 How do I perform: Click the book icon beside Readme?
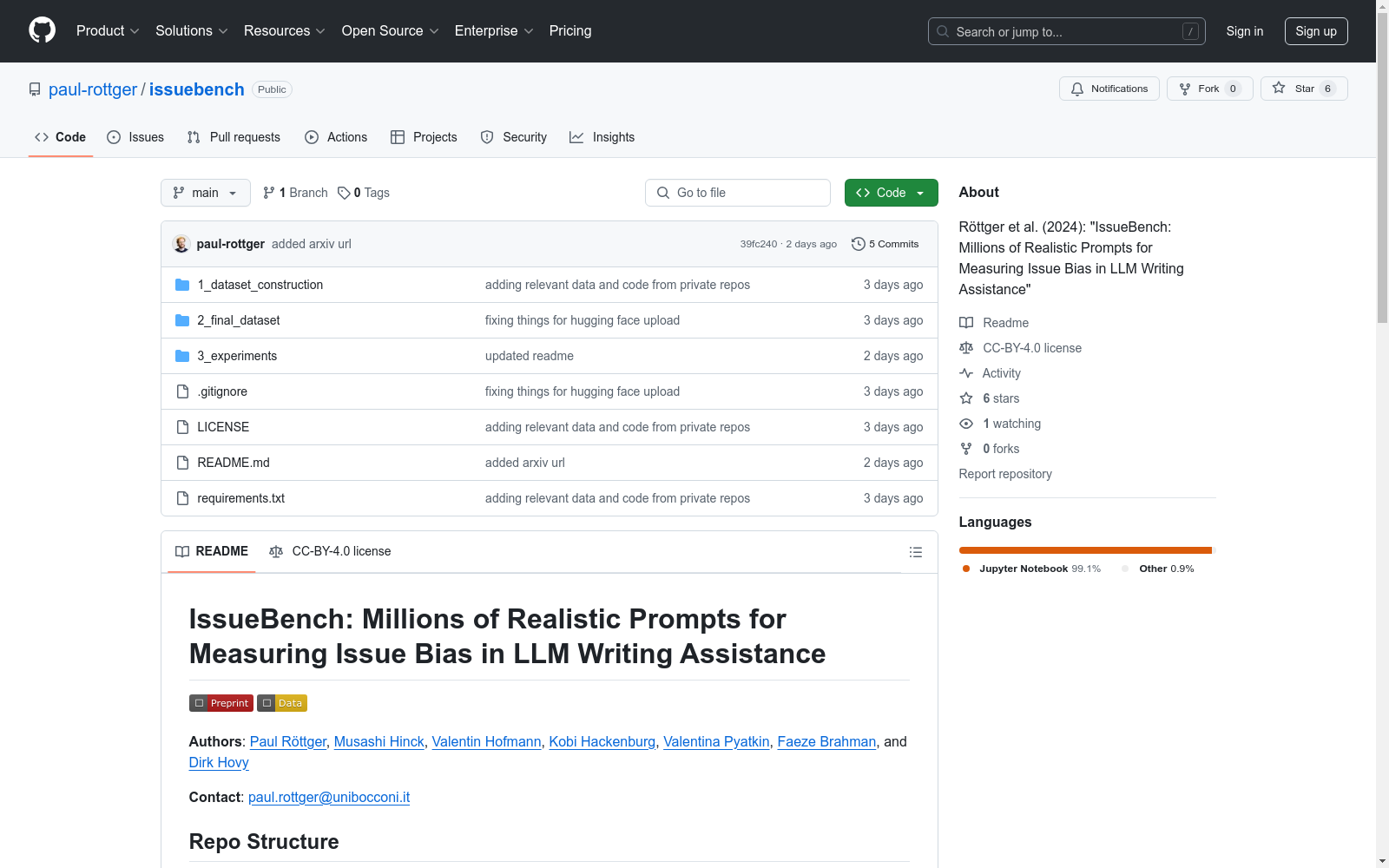pos(966,323)
